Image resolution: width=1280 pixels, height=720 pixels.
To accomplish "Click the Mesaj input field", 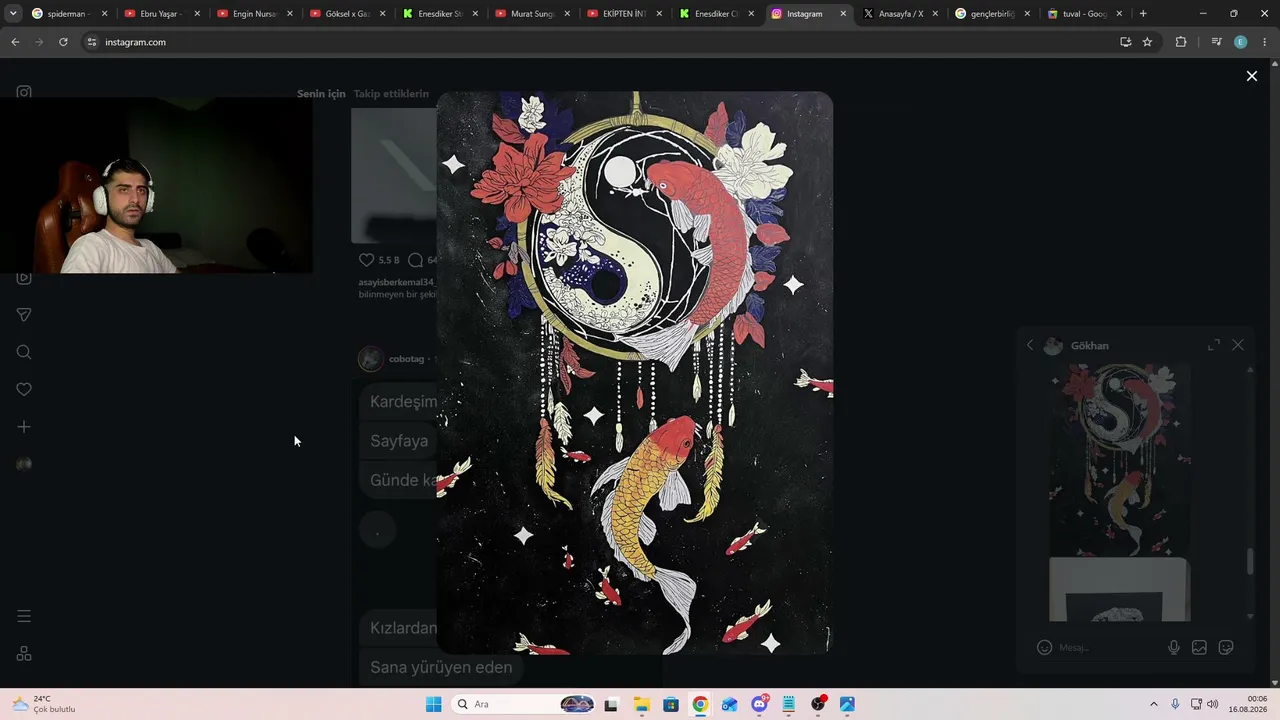I will pyautogui.click(x=1108, y=647).
